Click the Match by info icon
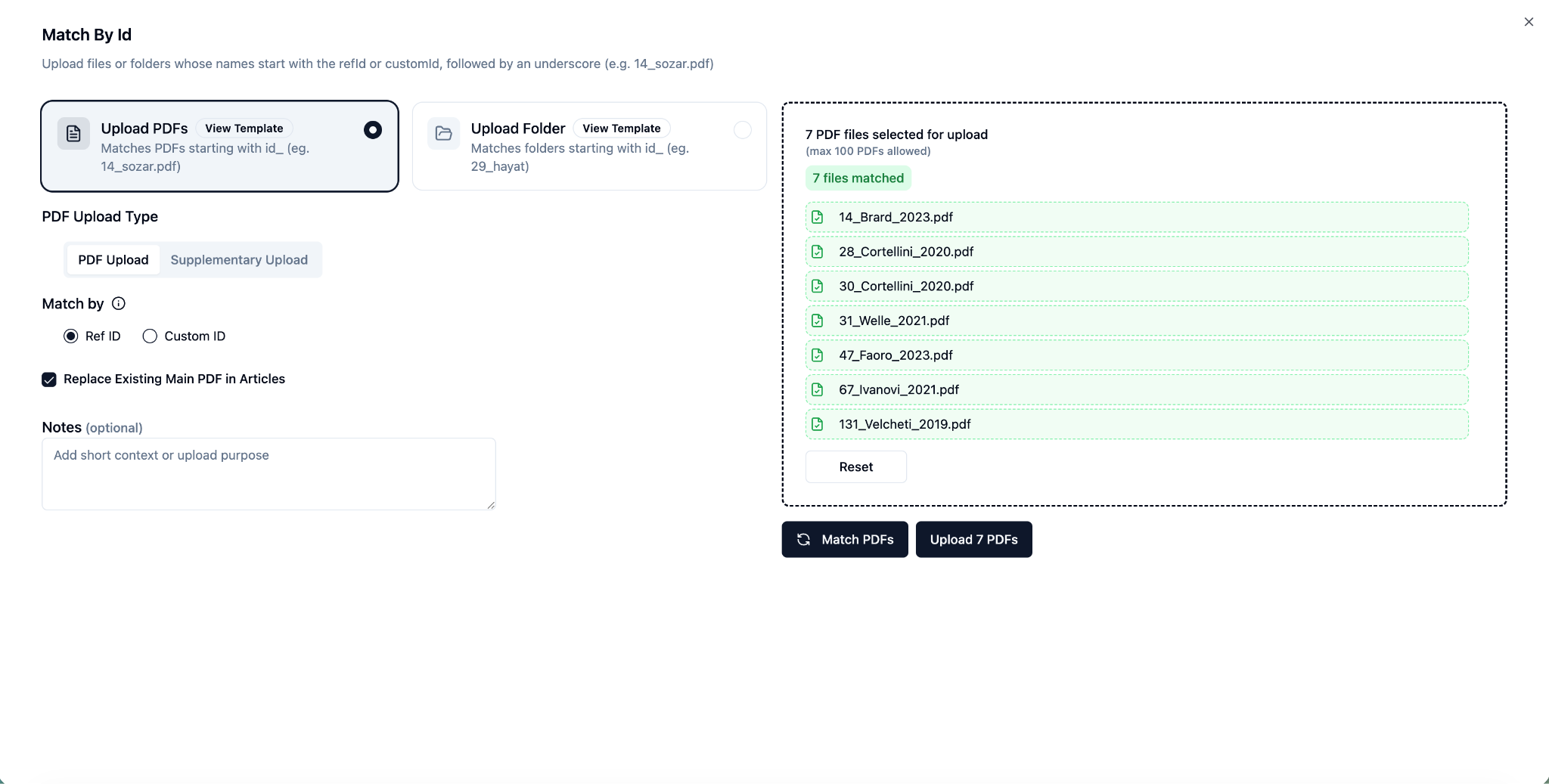This screenshot has height=784, width=1549. [119, 303]
